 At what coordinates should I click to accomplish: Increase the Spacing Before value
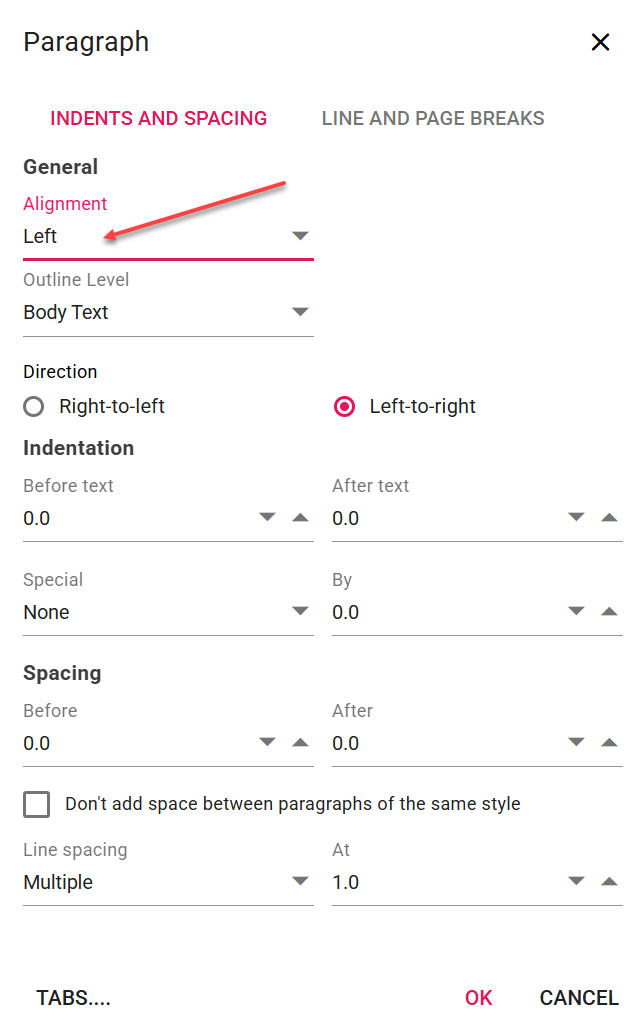click(x=300, y=743)
